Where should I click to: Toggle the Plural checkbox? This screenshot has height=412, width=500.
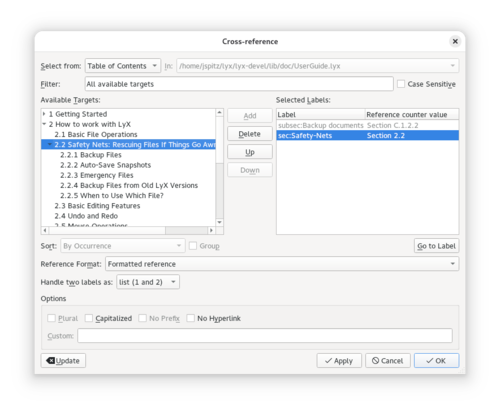pos(51,318)
